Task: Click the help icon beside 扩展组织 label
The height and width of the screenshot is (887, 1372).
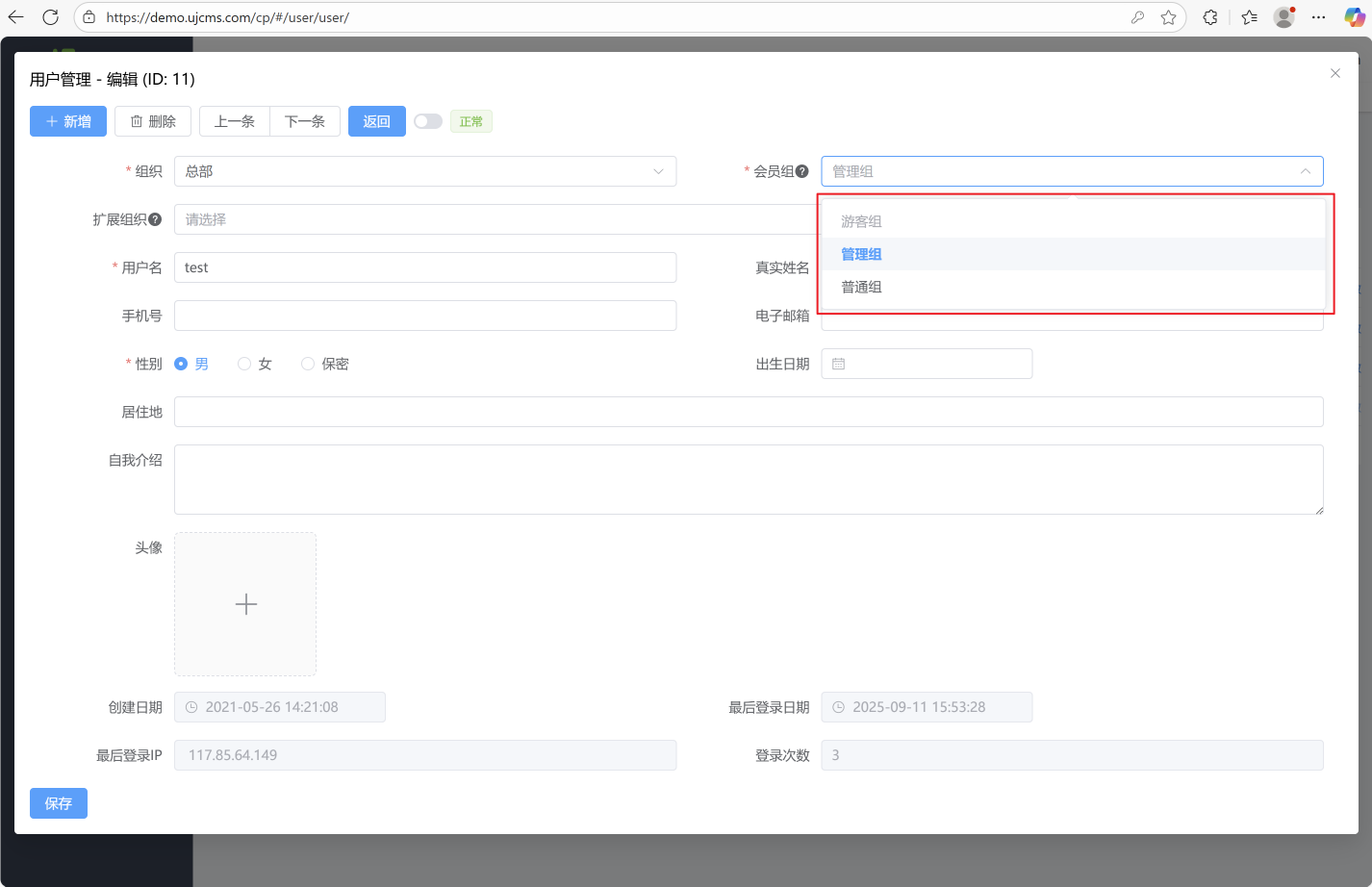Action: click(155, 219)
